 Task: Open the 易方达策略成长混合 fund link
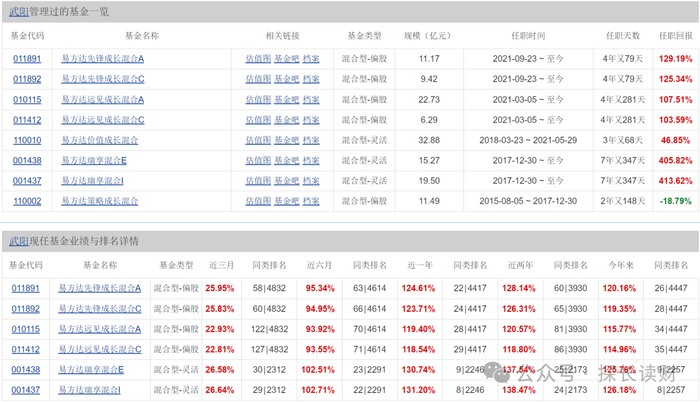click(100, 201)
